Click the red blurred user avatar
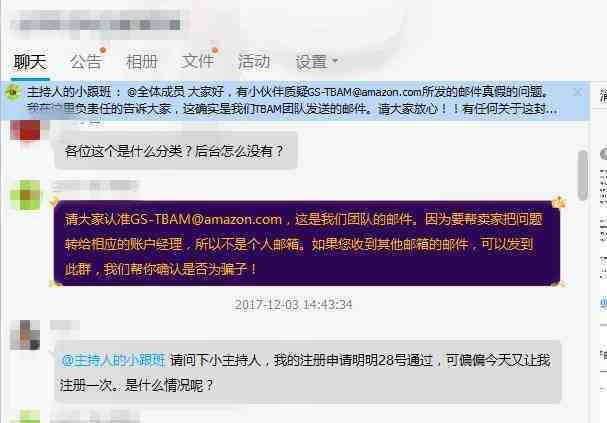Screen dimensions: 607x423 coord(25,130)
